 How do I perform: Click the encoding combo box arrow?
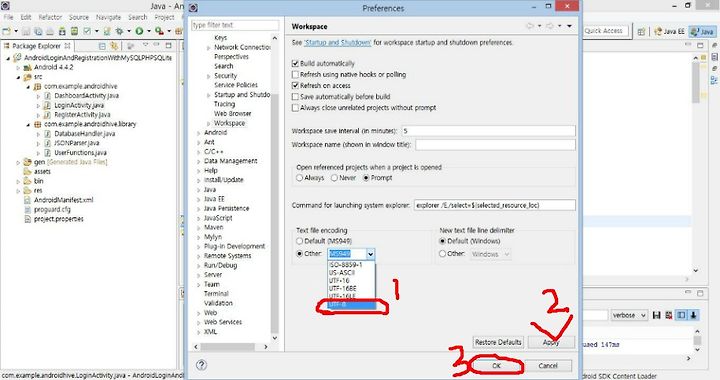(371, 254)
